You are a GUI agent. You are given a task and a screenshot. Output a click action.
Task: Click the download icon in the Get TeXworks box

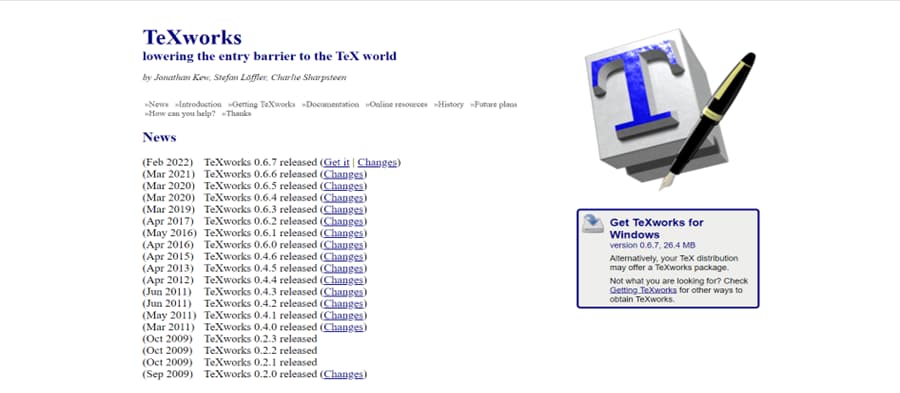point(593,223)
